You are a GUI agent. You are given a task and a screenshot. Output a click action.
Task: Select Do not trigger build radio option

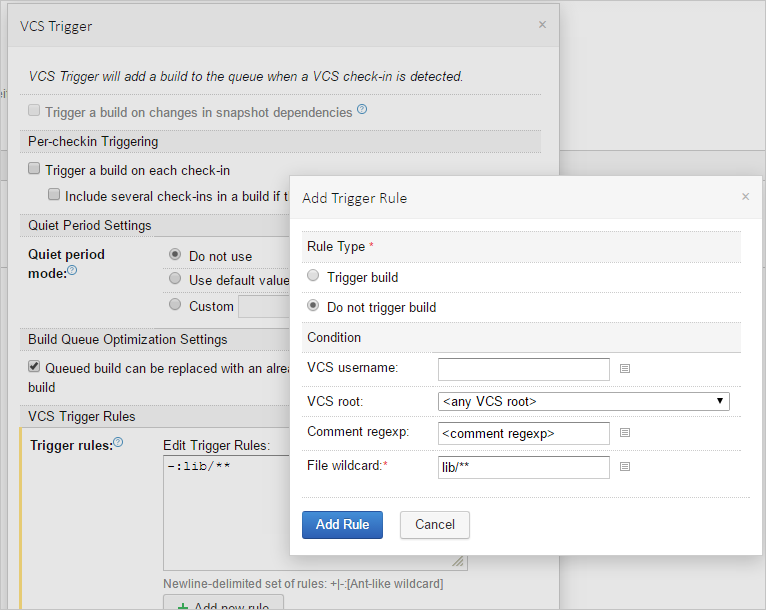(314, 306)
